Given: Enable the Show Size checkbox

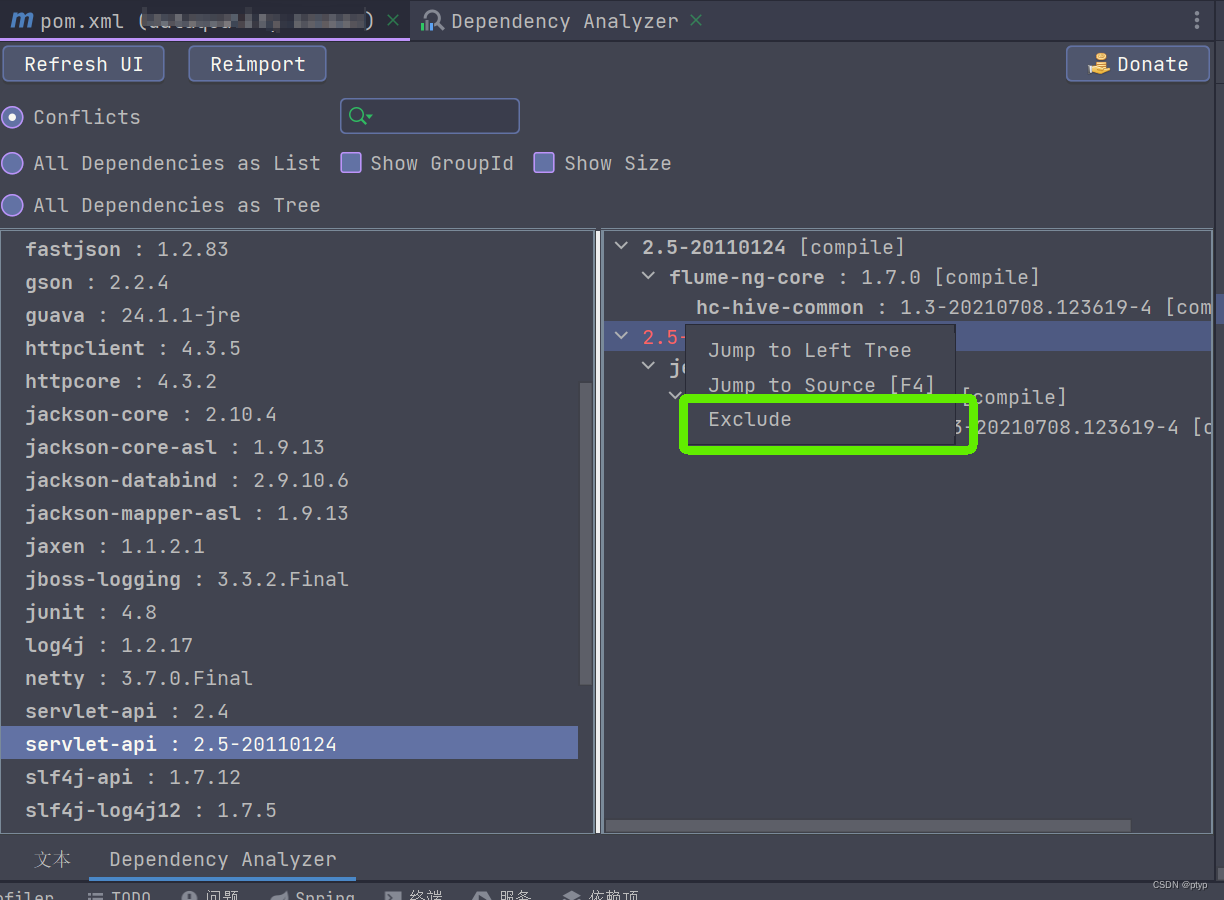Looking at the screenshot, I should click(544, 163).
